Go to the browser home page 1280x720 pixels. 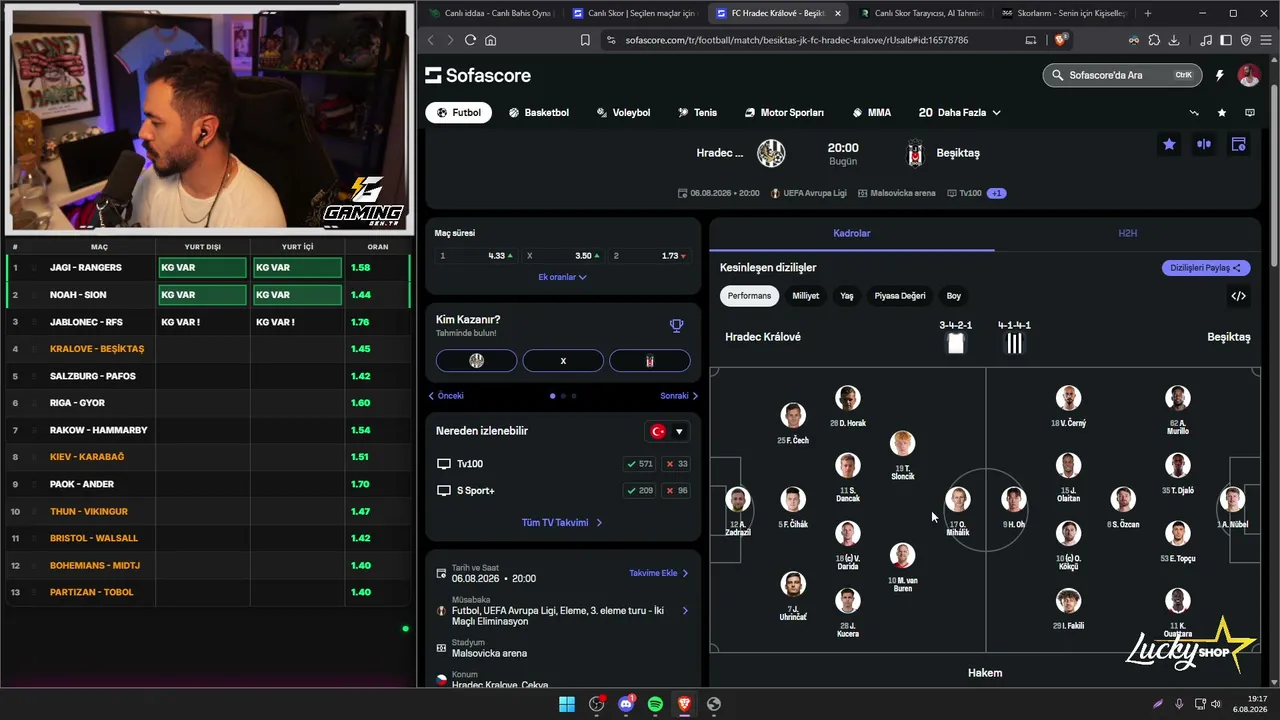click(x=490, y=40)
